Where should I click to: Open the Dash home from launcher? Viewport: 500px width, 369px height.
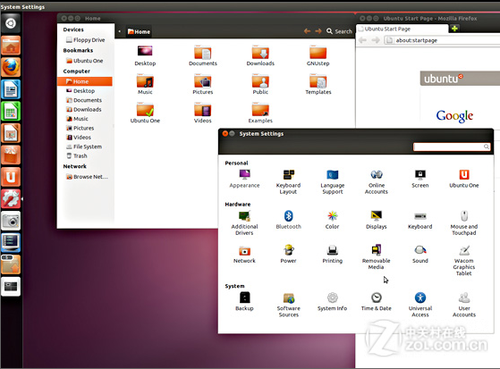11,23
